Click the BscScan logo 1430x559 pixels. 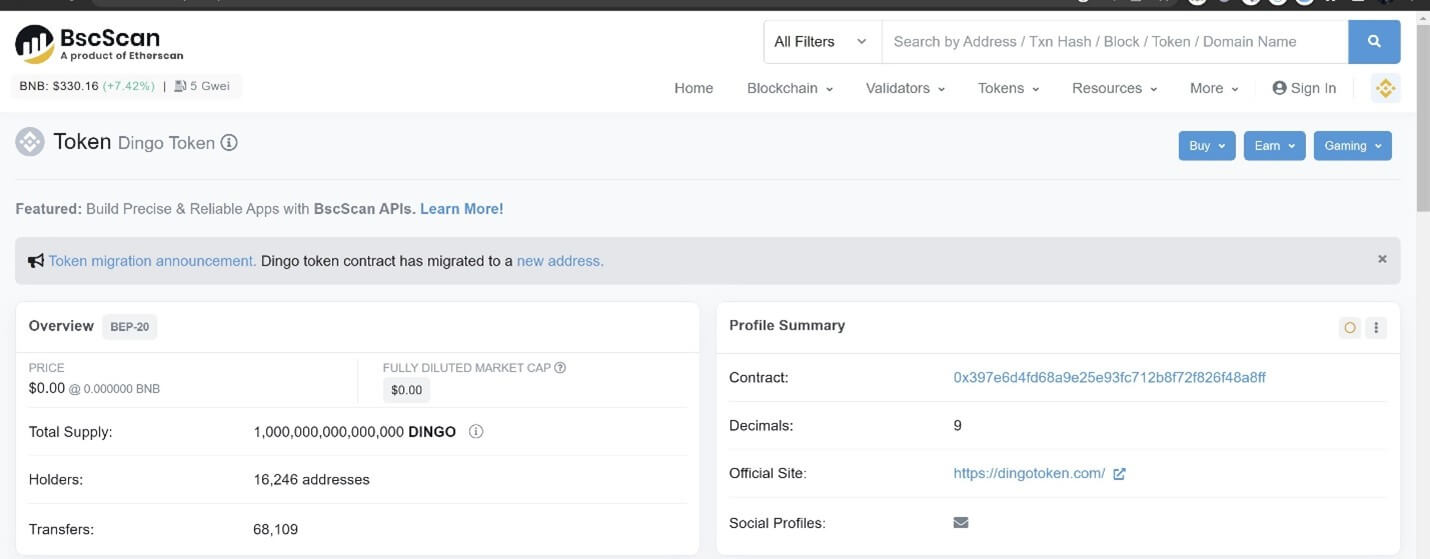tap(99, 44)
